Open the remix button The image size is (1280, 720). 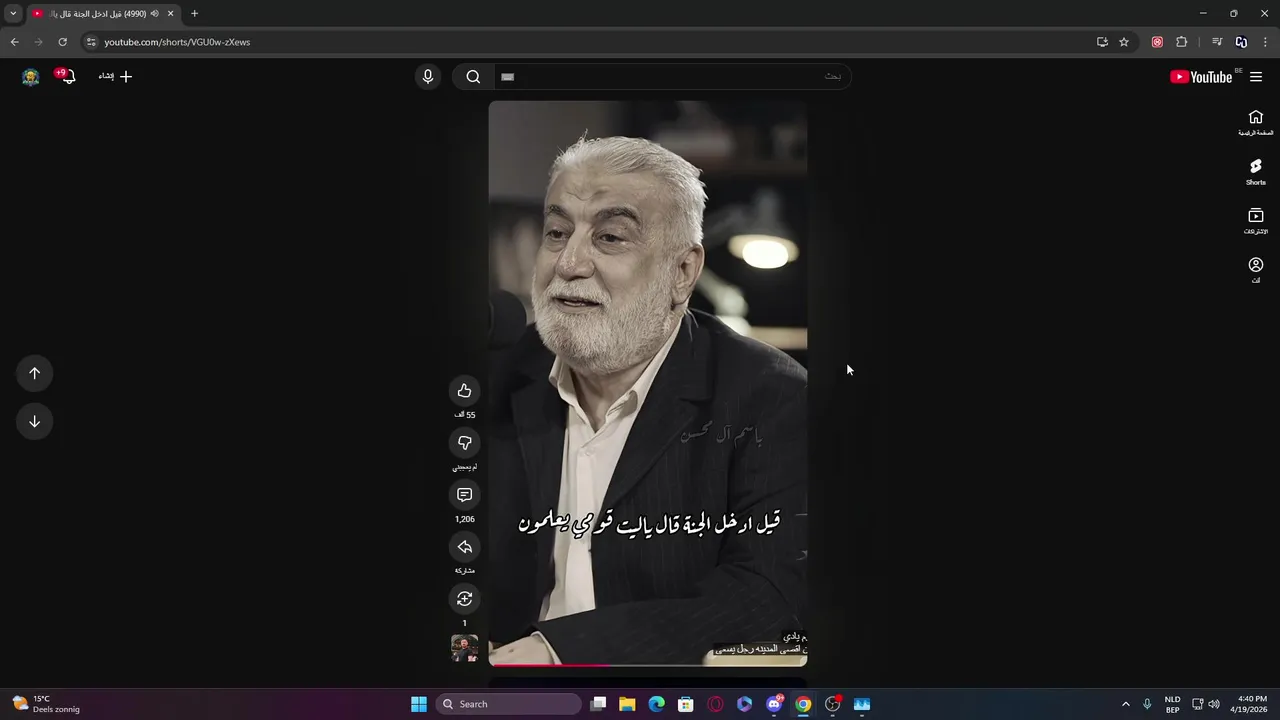point(464,599)
